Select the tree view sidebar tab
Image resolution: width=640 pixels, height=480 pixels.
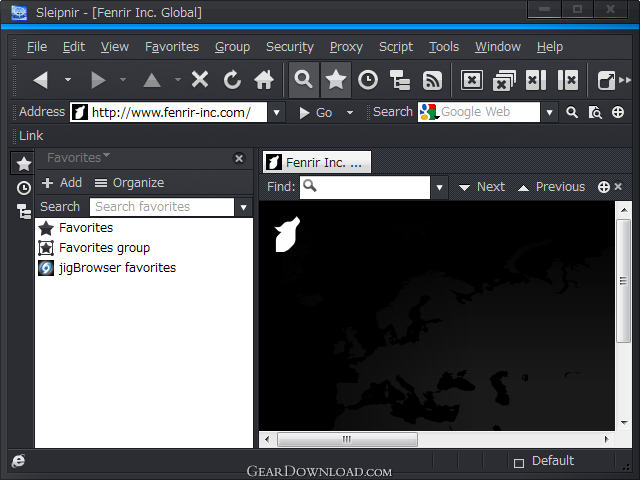pyautogui.click(x=24, y=212)
